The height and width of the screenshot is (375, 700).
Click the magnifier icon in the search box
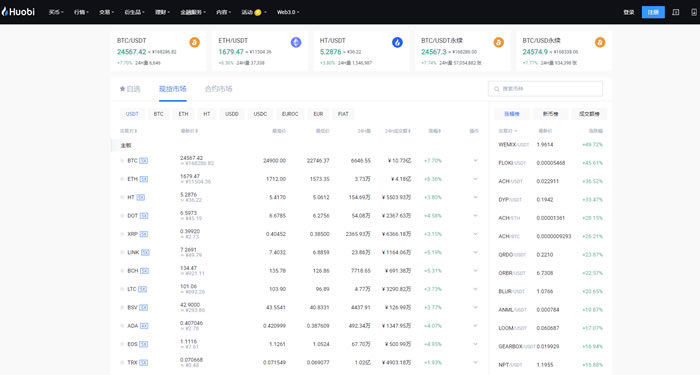click(496, 89)
